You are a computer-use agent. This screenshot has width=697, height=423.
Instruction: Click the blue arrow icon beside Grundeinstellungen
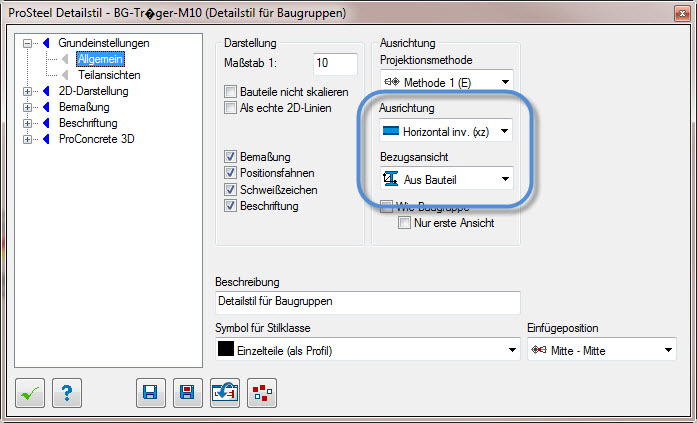coord(46,43)
